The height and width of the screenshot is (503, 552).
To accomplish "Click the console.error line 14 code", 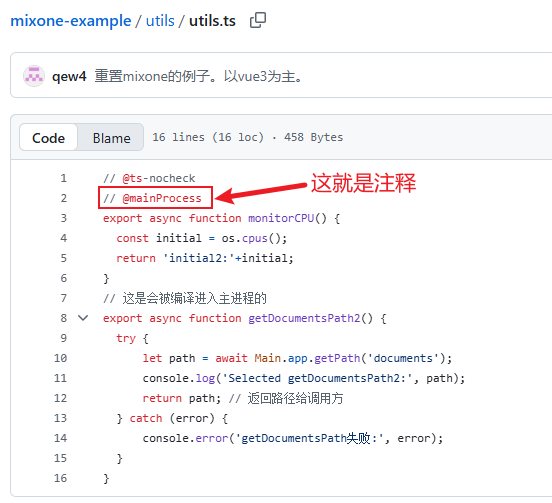I will click(x=293, y=438).
